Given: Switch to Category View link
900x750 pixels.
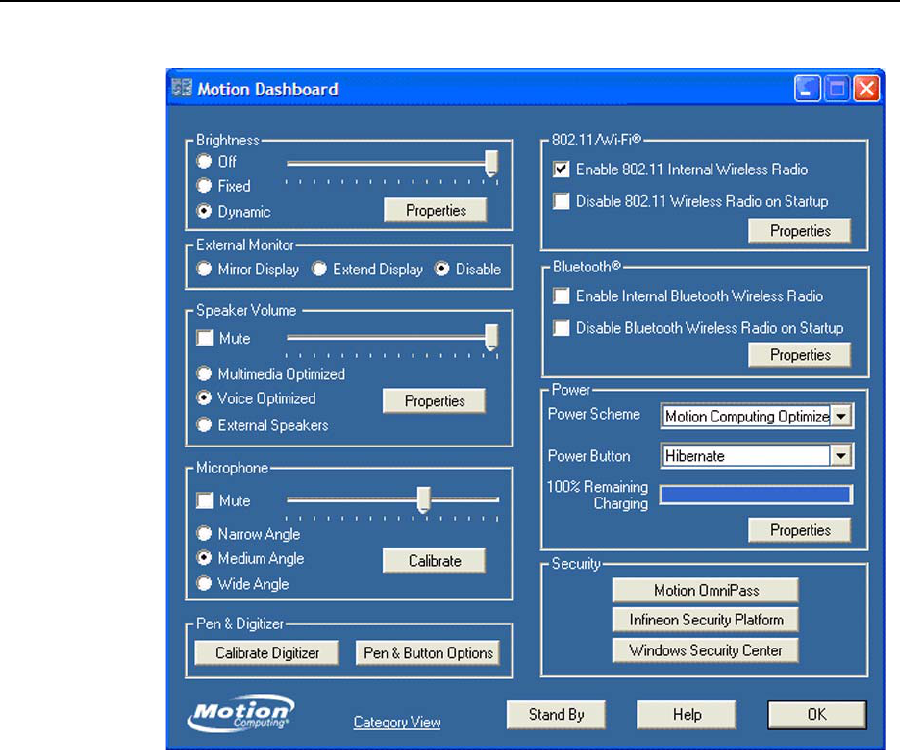Looking at the screenshot, I should [x=397, y=722].
